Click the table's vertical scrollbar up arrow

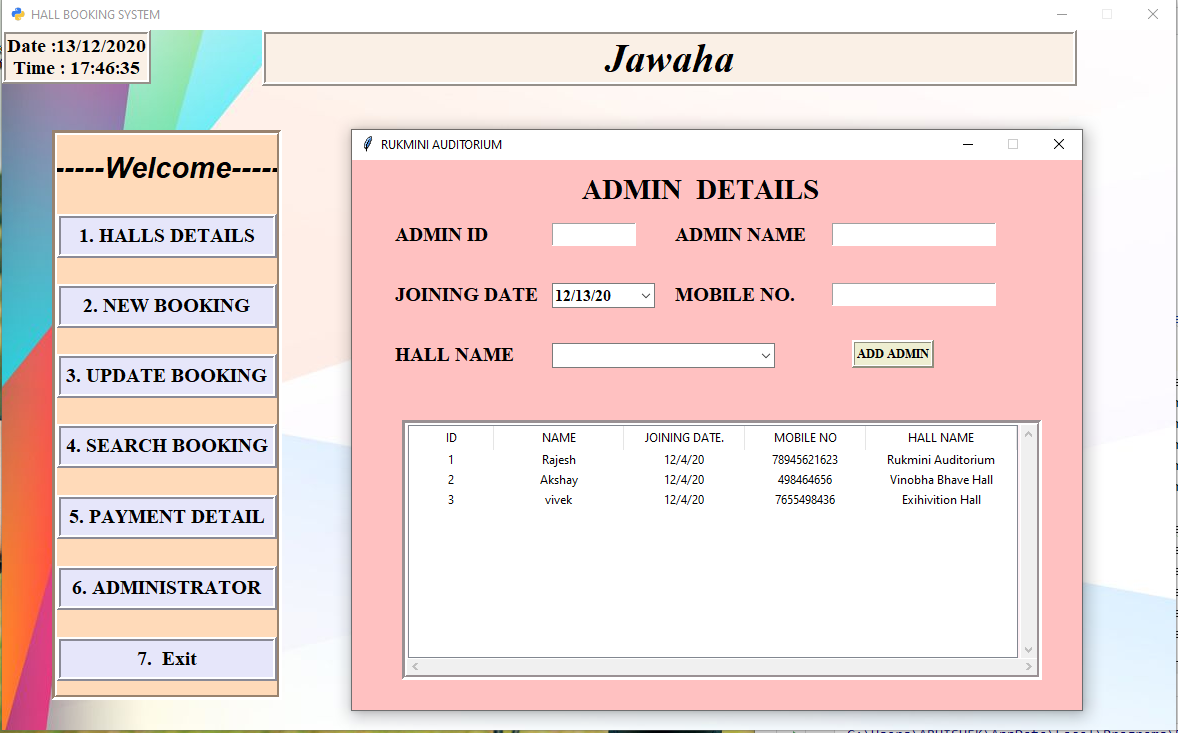(x=1028, y=434)
